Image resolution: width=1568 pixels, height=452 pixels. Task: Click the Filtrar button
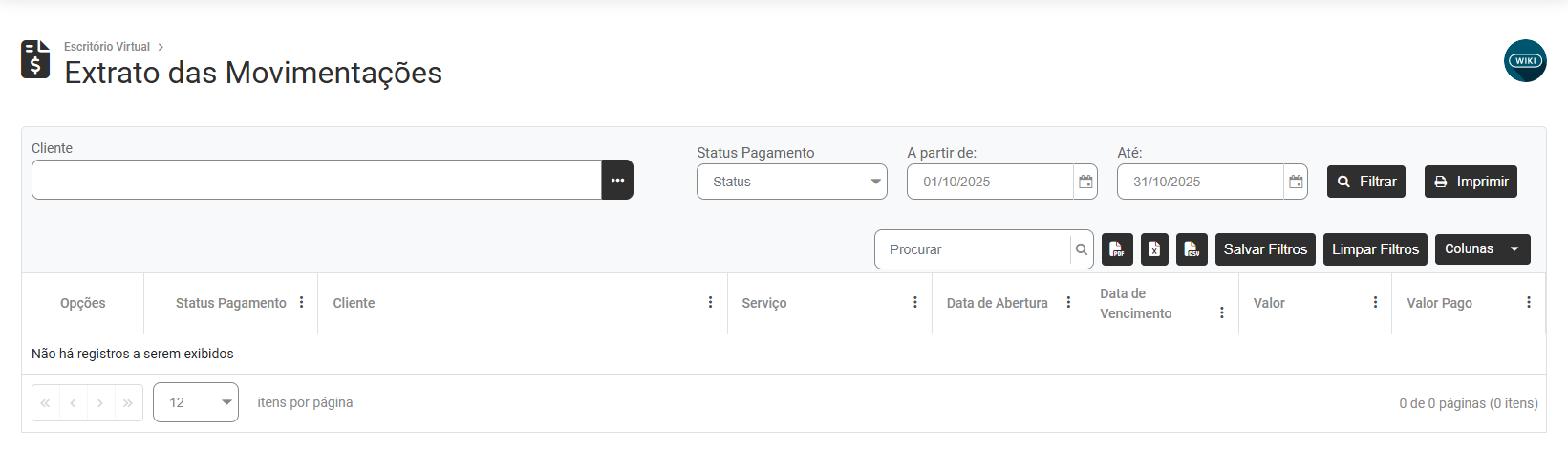[x=1365, y=182]
